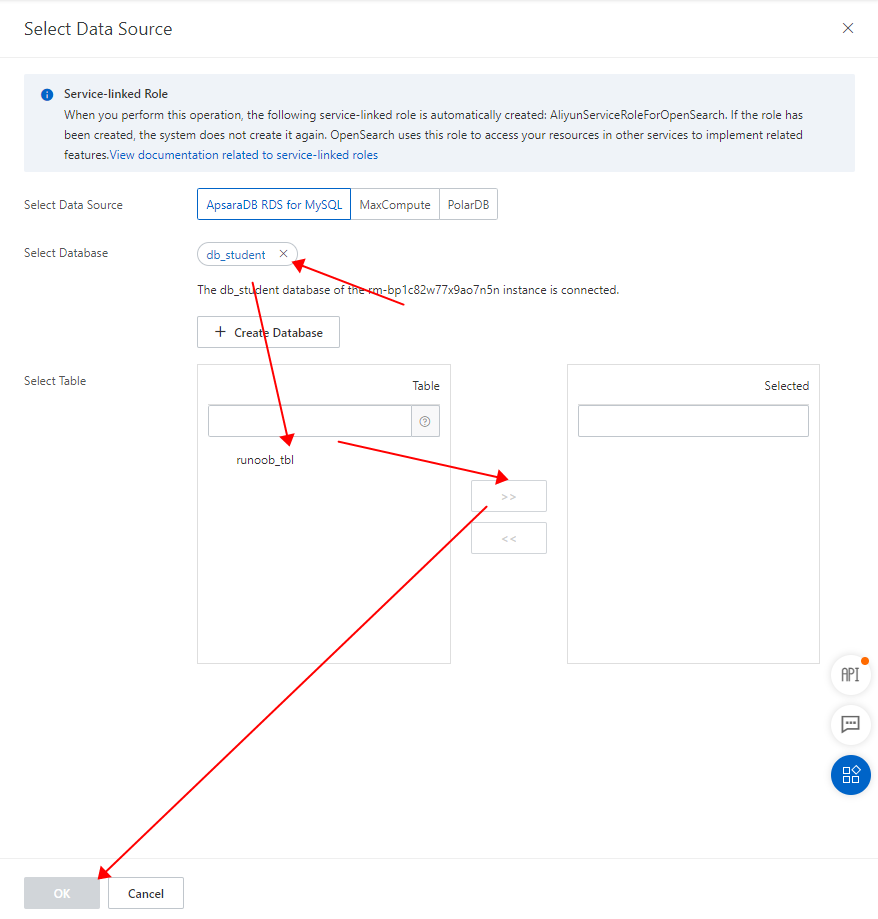Focus the Table search input field
878x919 pixels.
click(x=309, y=421)
